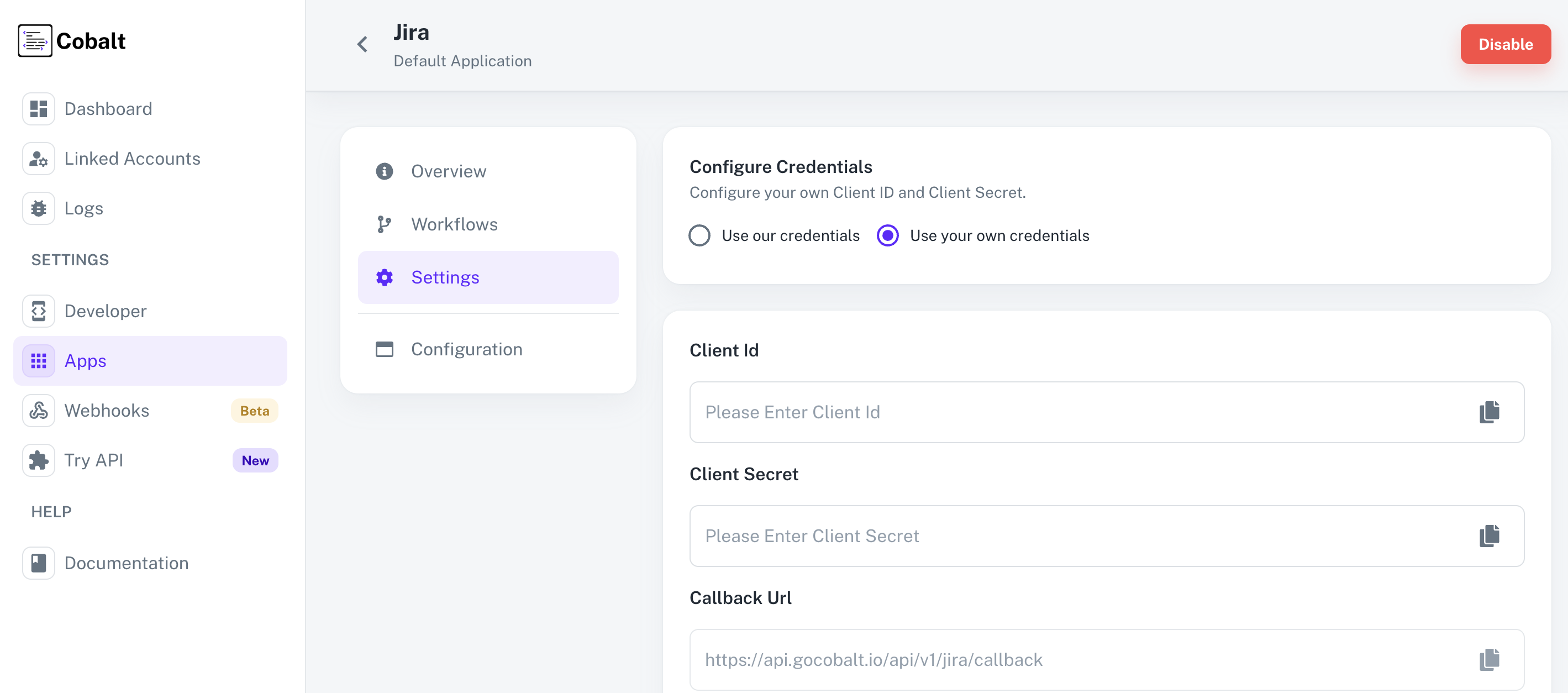Copy the Callback Url

click(1490, 659)
